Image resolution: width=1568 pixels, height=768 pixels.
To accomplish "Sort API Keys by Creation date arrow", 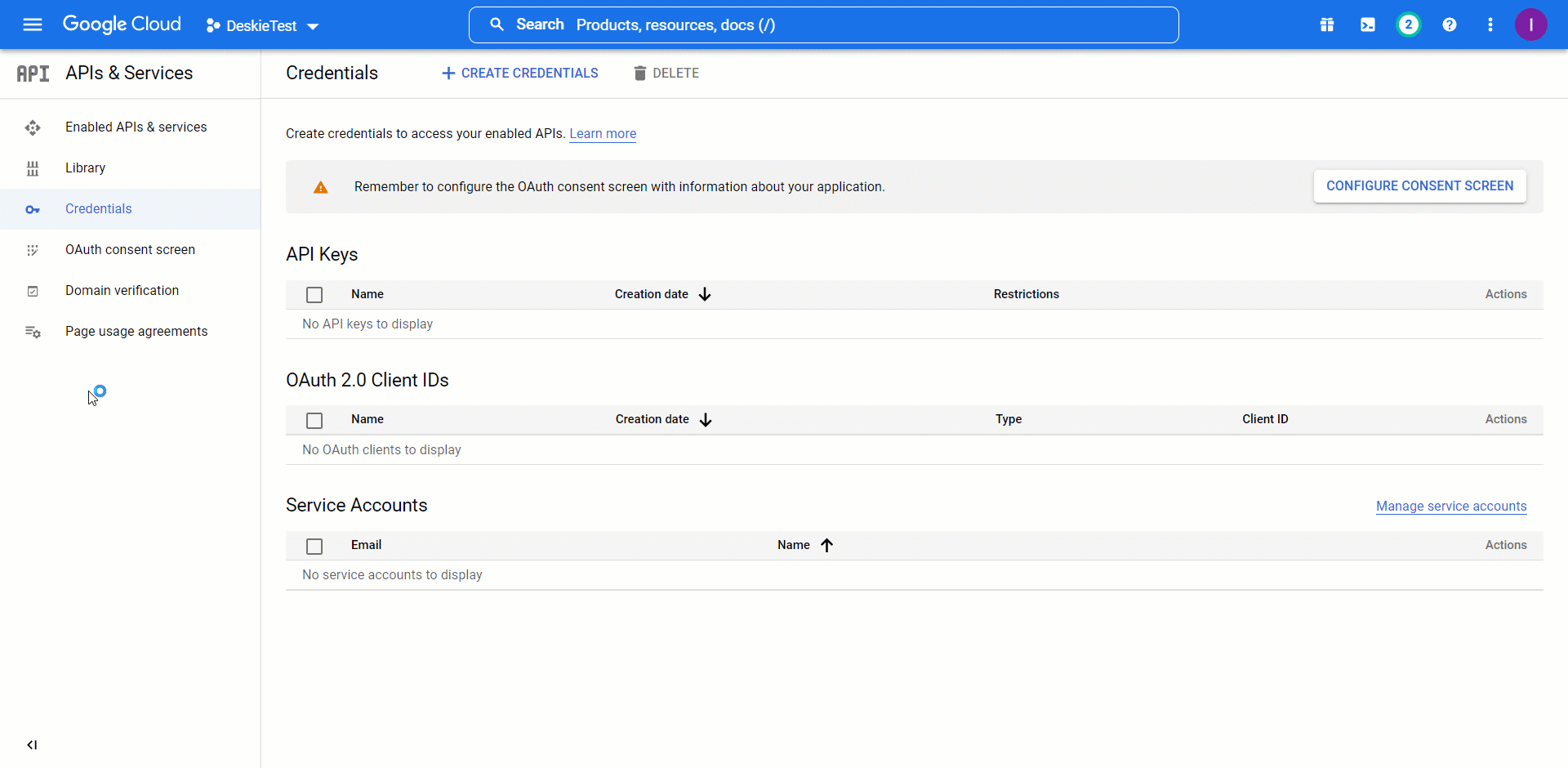I will pos(705,294).
